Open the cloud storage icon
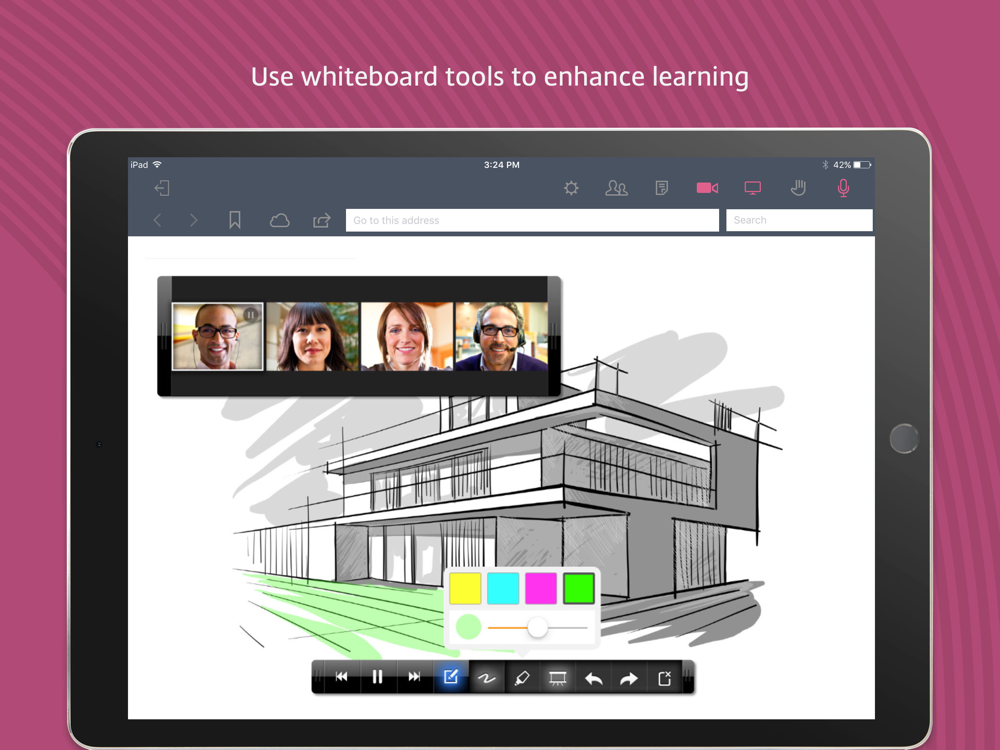1000x750 pixels. pyautogui.click(x=279, y=221)
